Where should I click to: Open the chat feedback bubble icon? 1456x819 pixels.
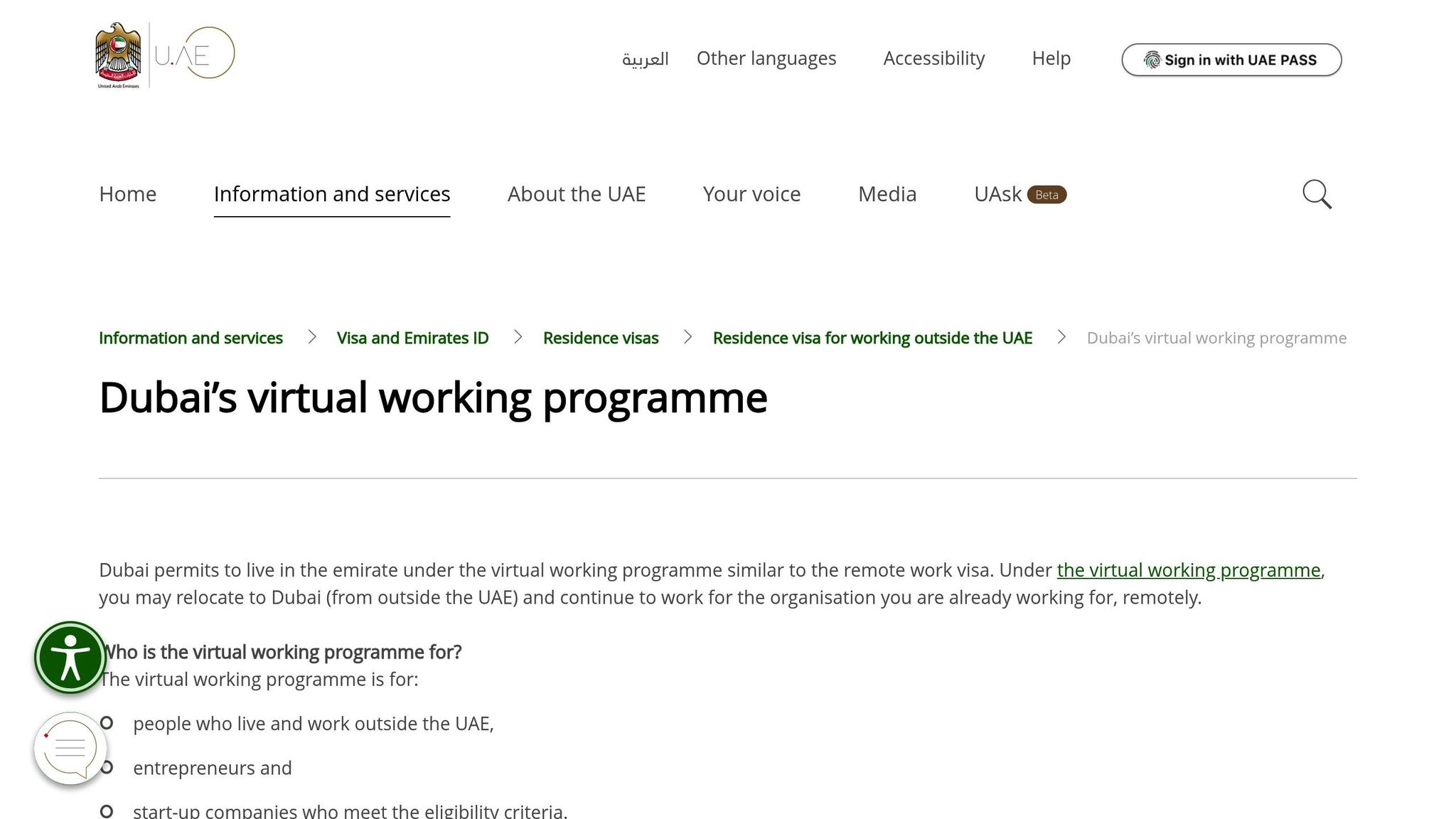pos(69,749)
